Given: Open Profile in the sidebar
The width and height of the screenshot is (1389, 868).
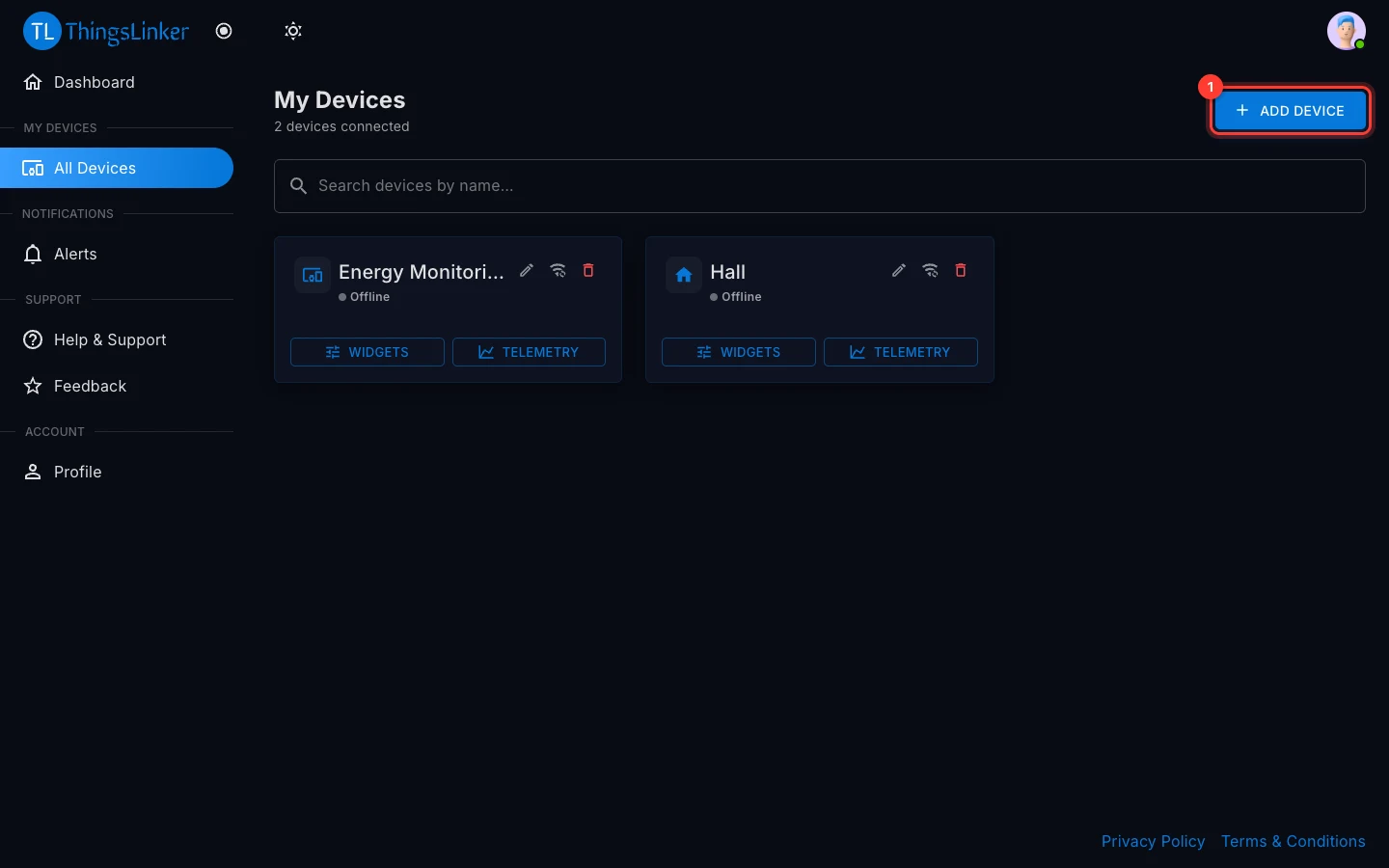Looking at the screenshot, I should point(117,472).
